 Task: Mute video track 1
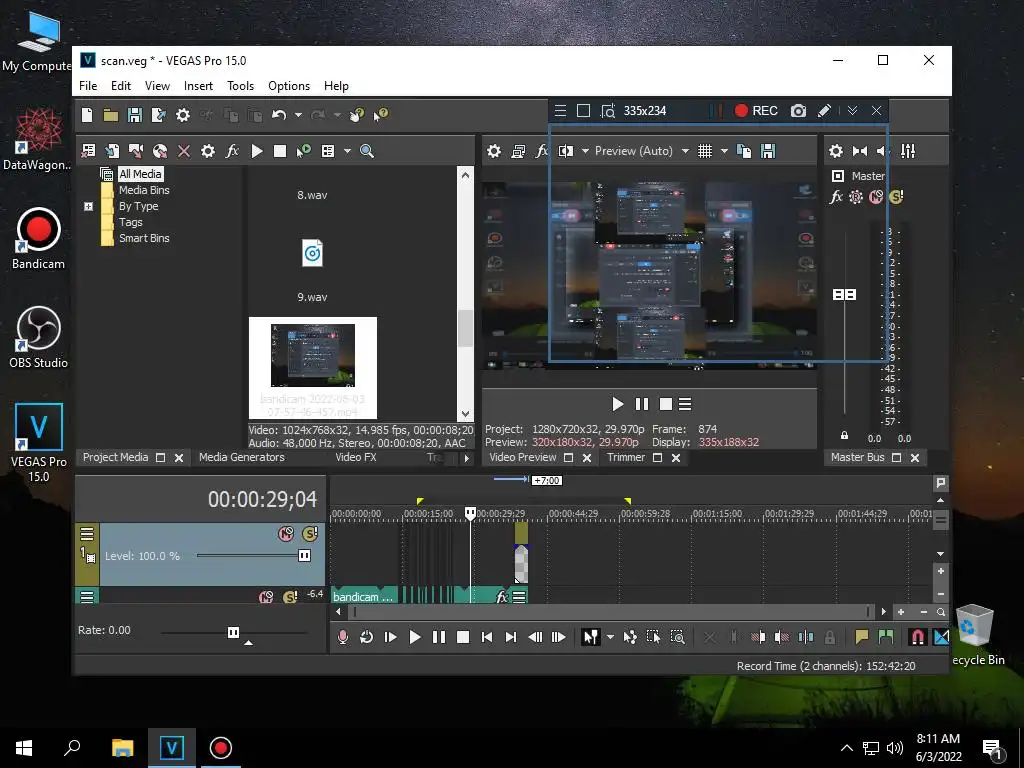click(286, 534)
